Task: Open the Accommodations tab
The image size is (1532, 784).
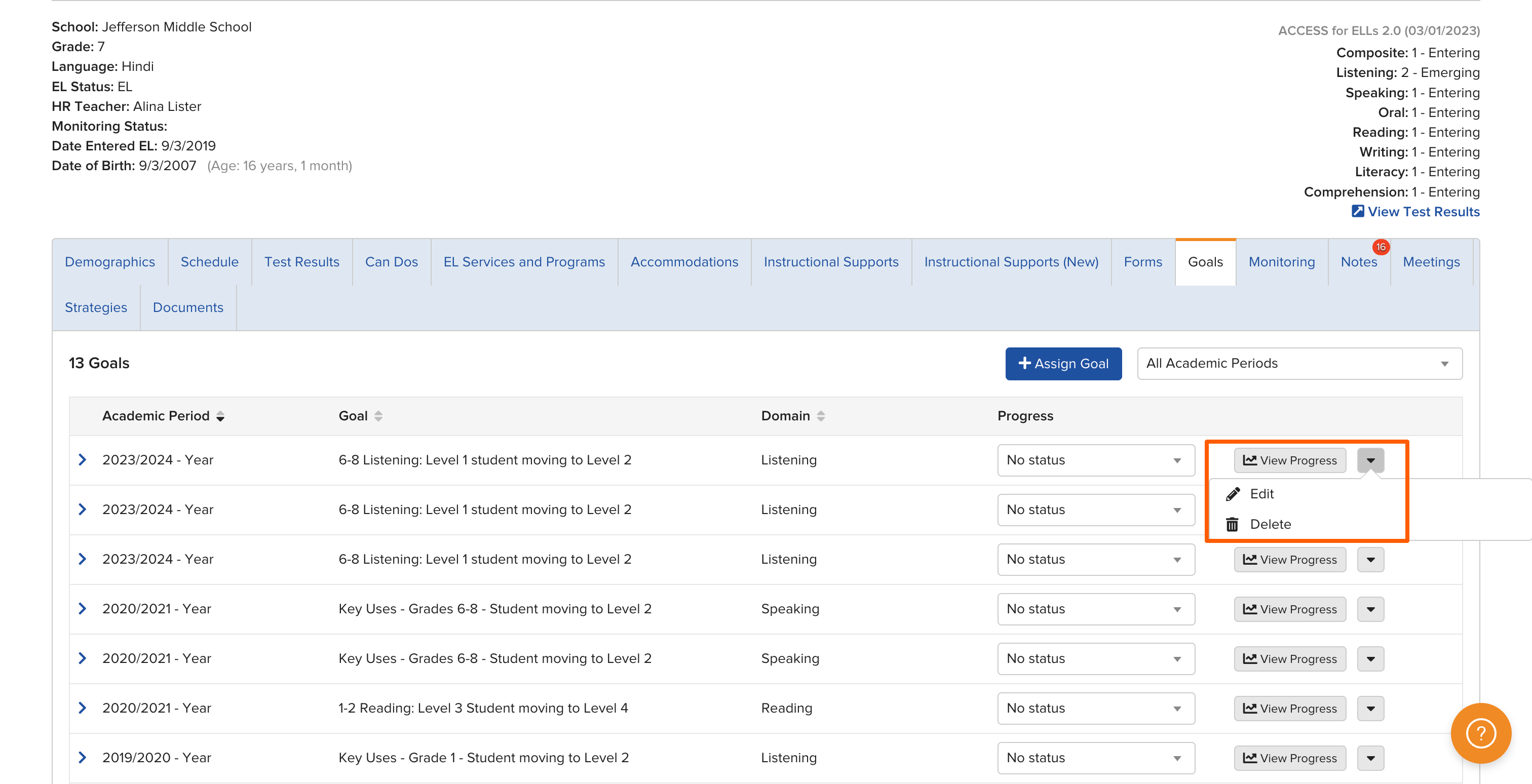Action: [x=684, y=262]
